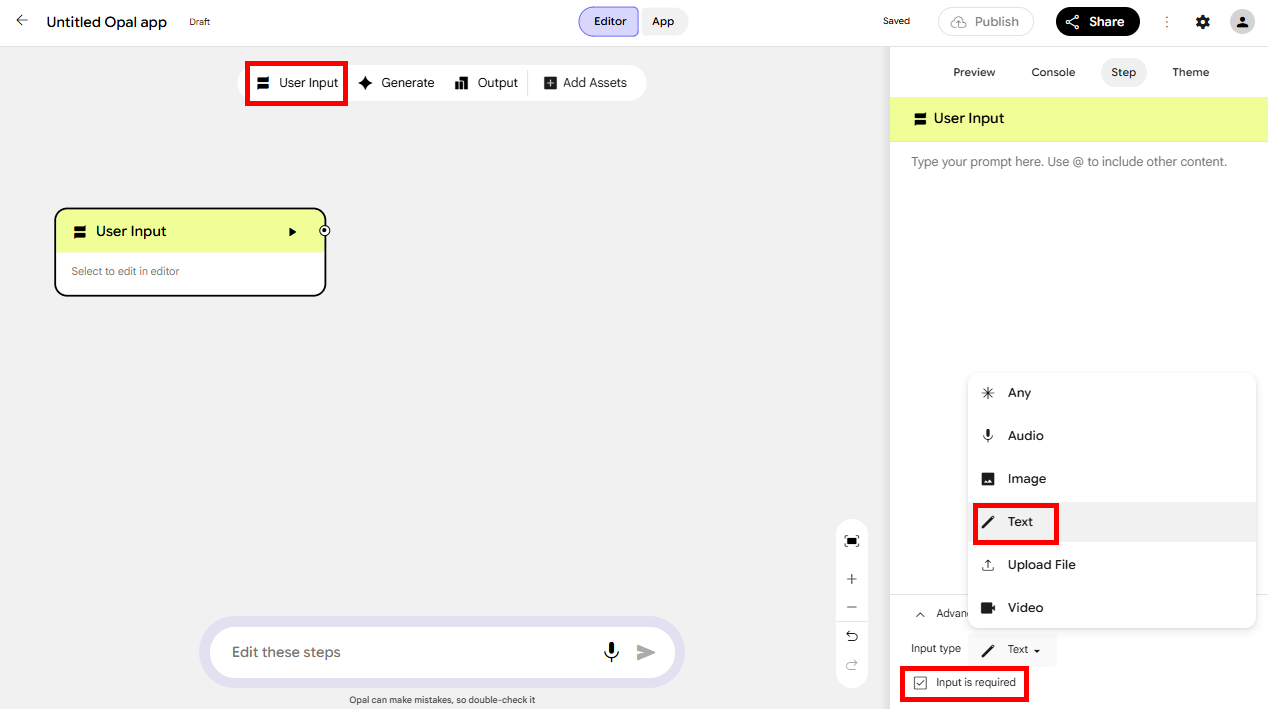This screenshot has height=709, width=1268.
Task: Open the settings gear icon
Action: click(x=1203, y=22)
